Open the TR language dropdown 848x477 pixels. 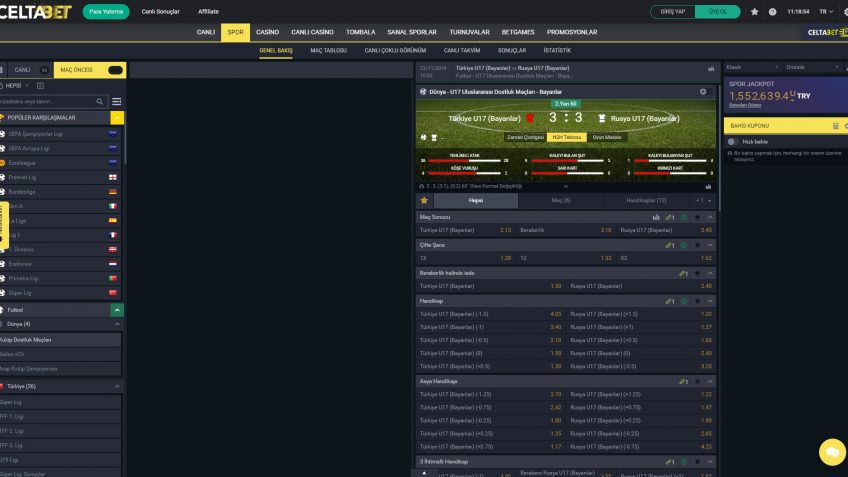pos(825,11)
